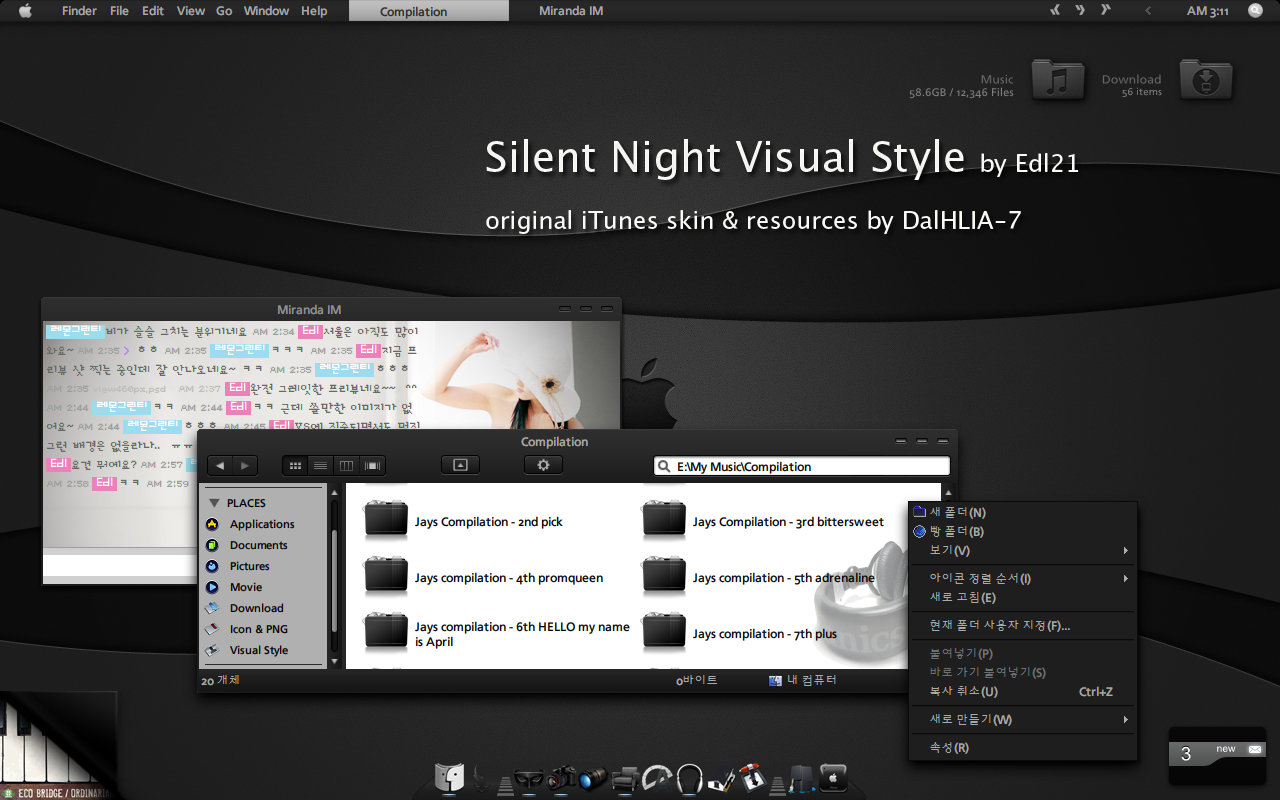
Task: Click the back navigation arrow in Compilation window
Action: (219, 464)
